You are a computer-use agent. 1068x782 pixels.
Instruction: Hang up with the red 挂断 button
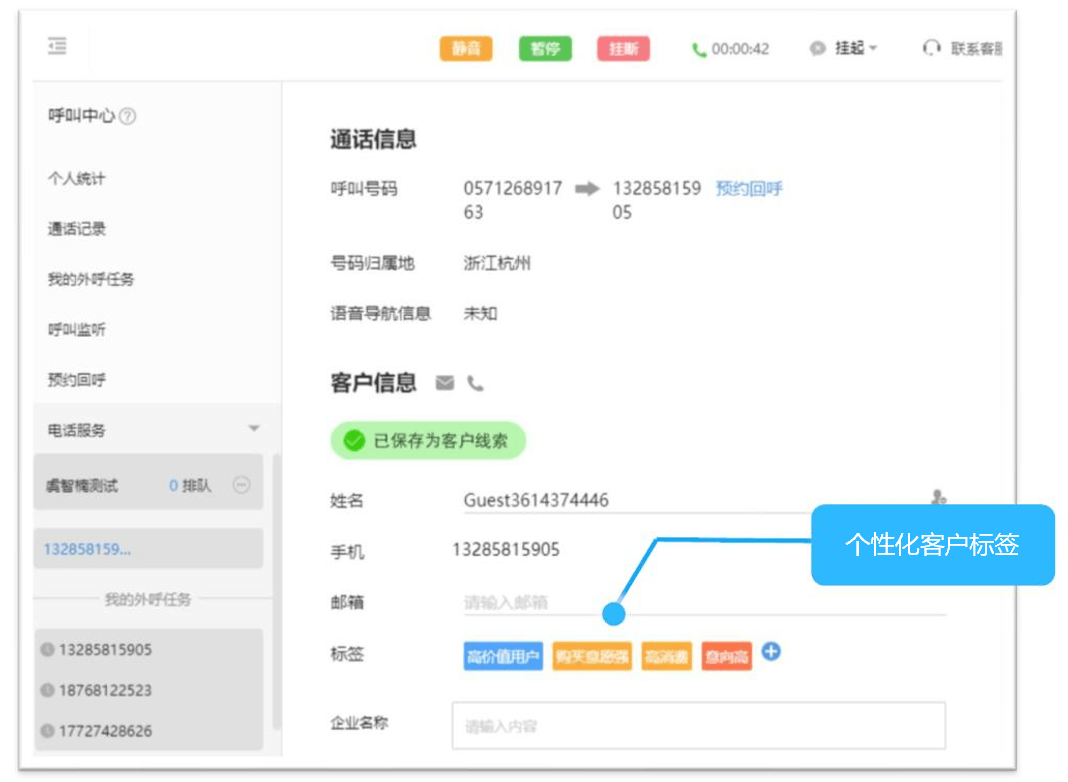coord(623,48)
